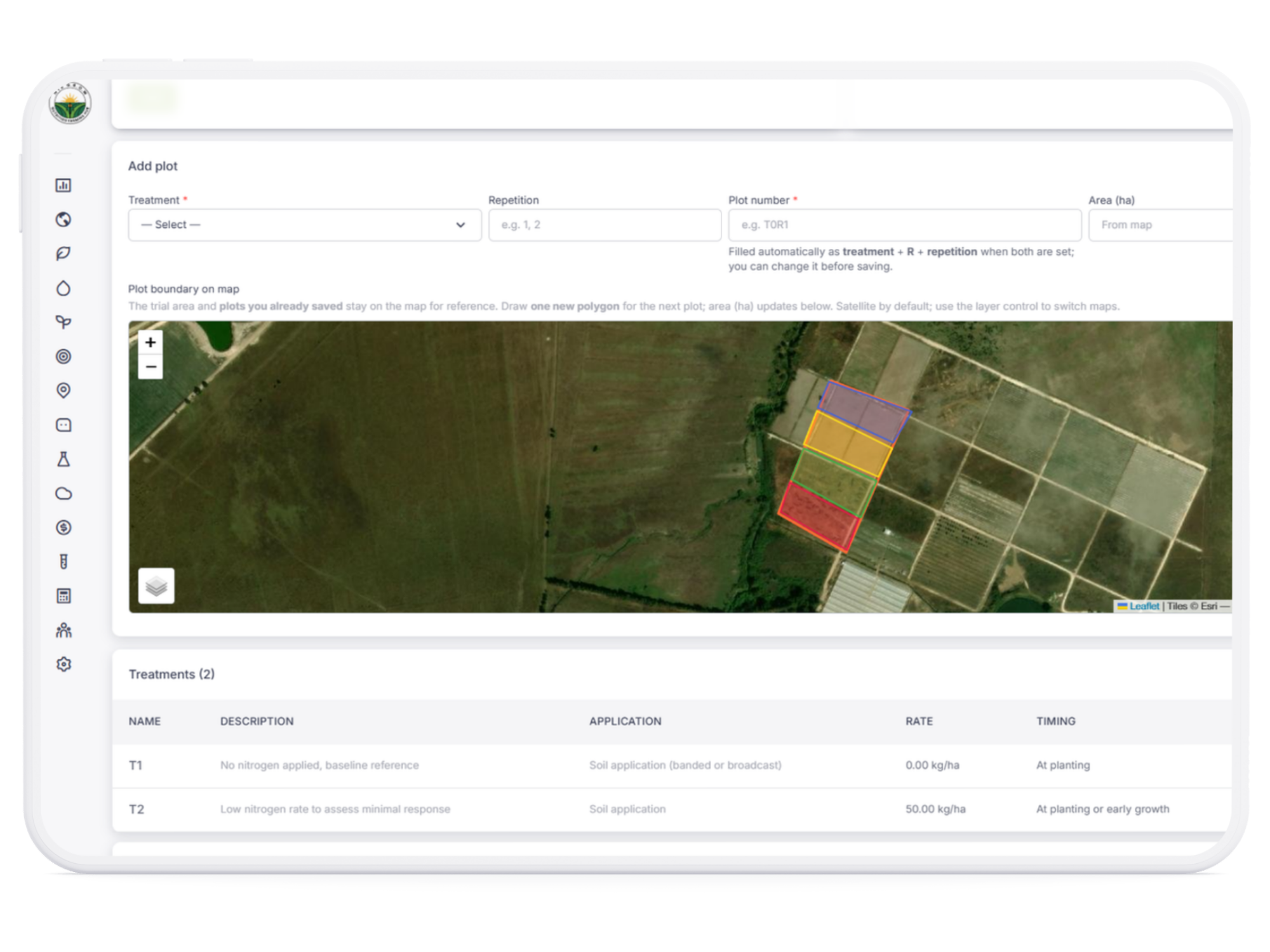This screenshot has height=952, width=1270.
Task: Click the T1 "At planting" timing cell
Action: coord(1063,765)
